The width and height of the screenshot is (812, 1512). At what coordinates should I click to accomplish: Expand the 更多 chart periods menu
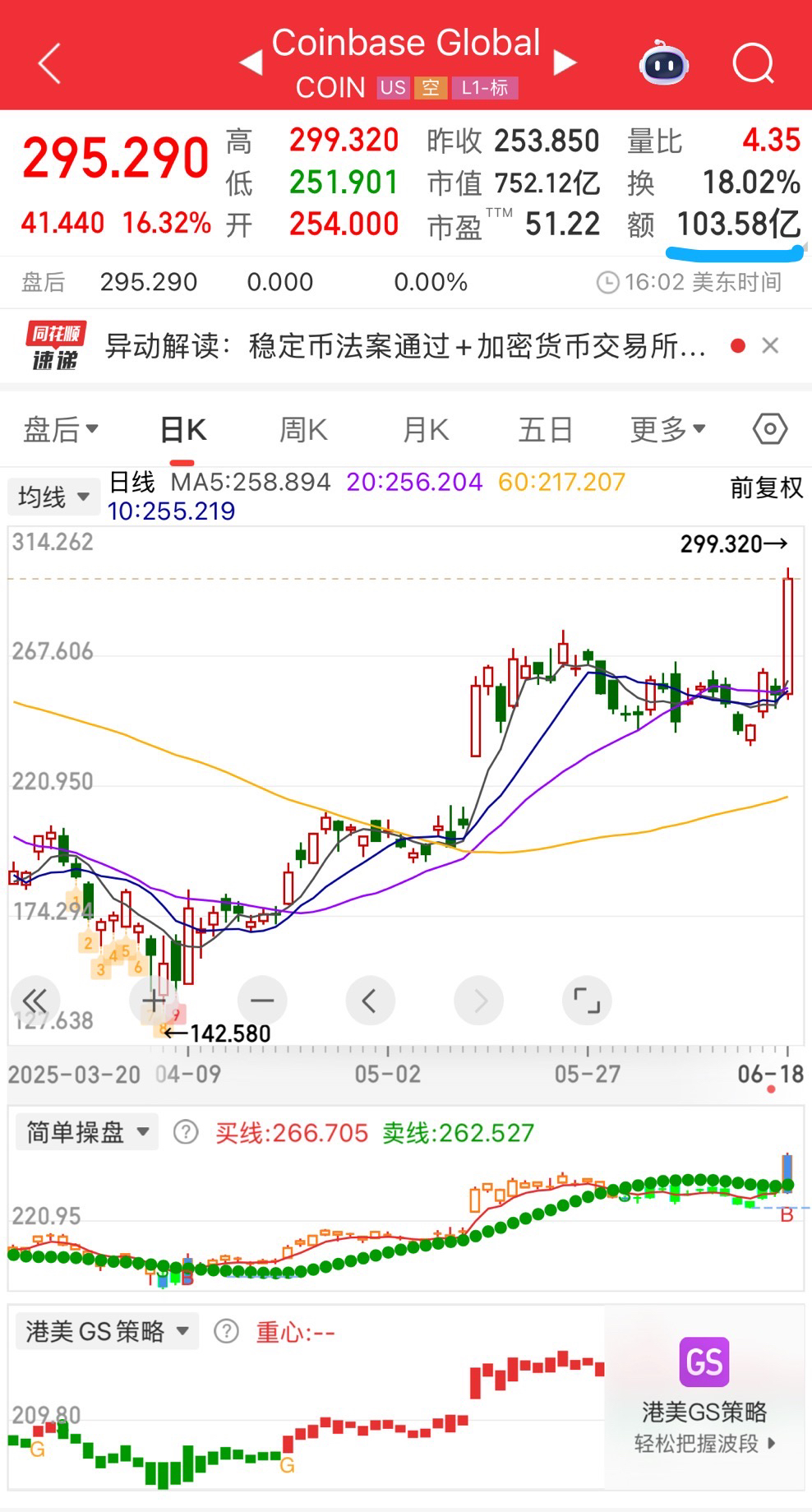click(x=667, y=429)
